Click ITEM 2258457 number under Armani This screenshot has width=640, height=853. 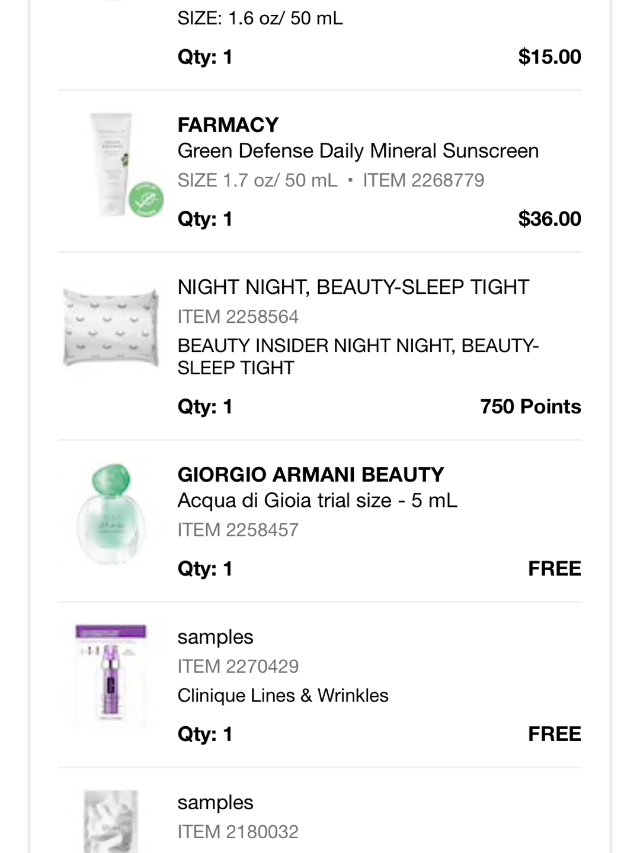tap(238, 530)
